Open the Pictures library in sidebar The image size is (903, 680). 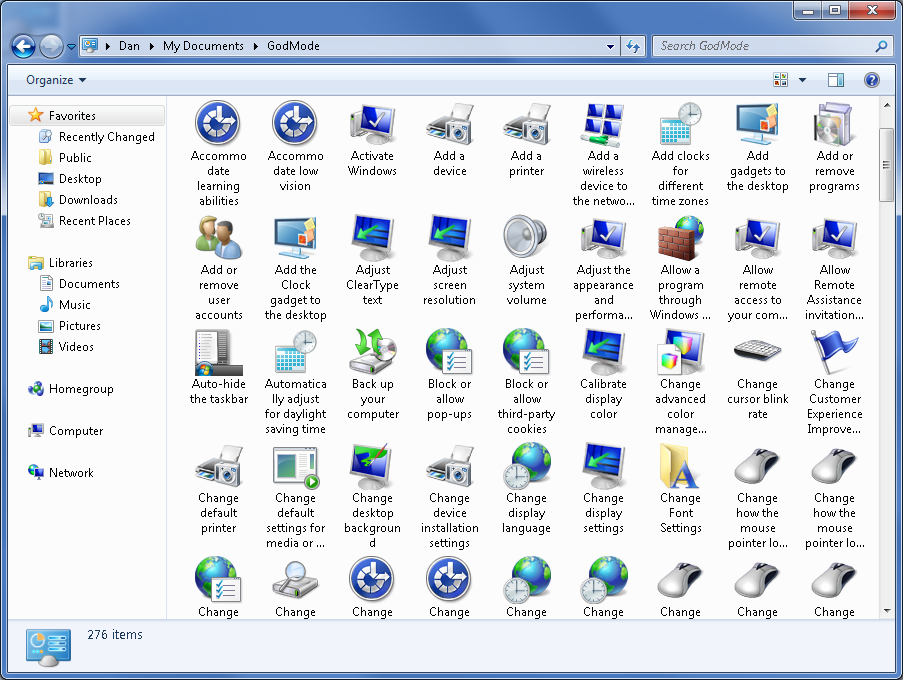79,326
